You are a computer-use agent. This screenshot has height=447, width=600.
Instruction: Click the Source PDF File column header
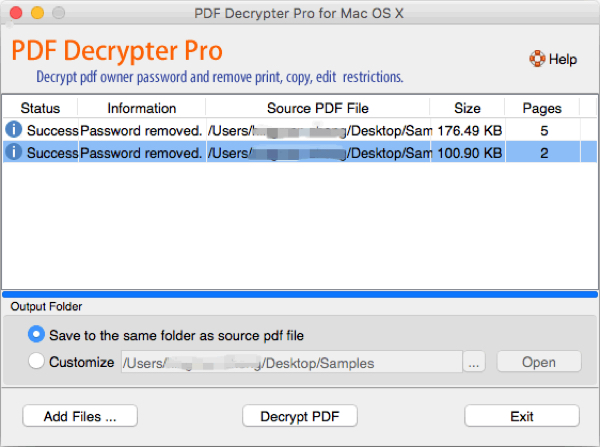(x=318, y=108)
